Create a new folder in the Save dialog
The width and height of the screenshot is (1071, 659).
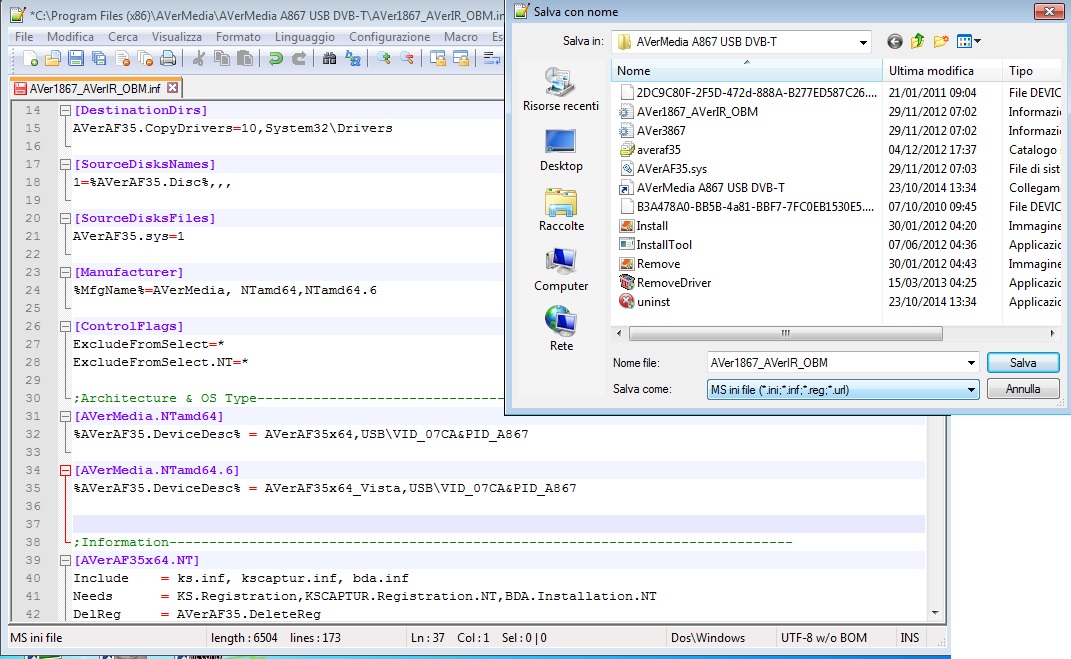pyautogui.click(x=941, y=42)
